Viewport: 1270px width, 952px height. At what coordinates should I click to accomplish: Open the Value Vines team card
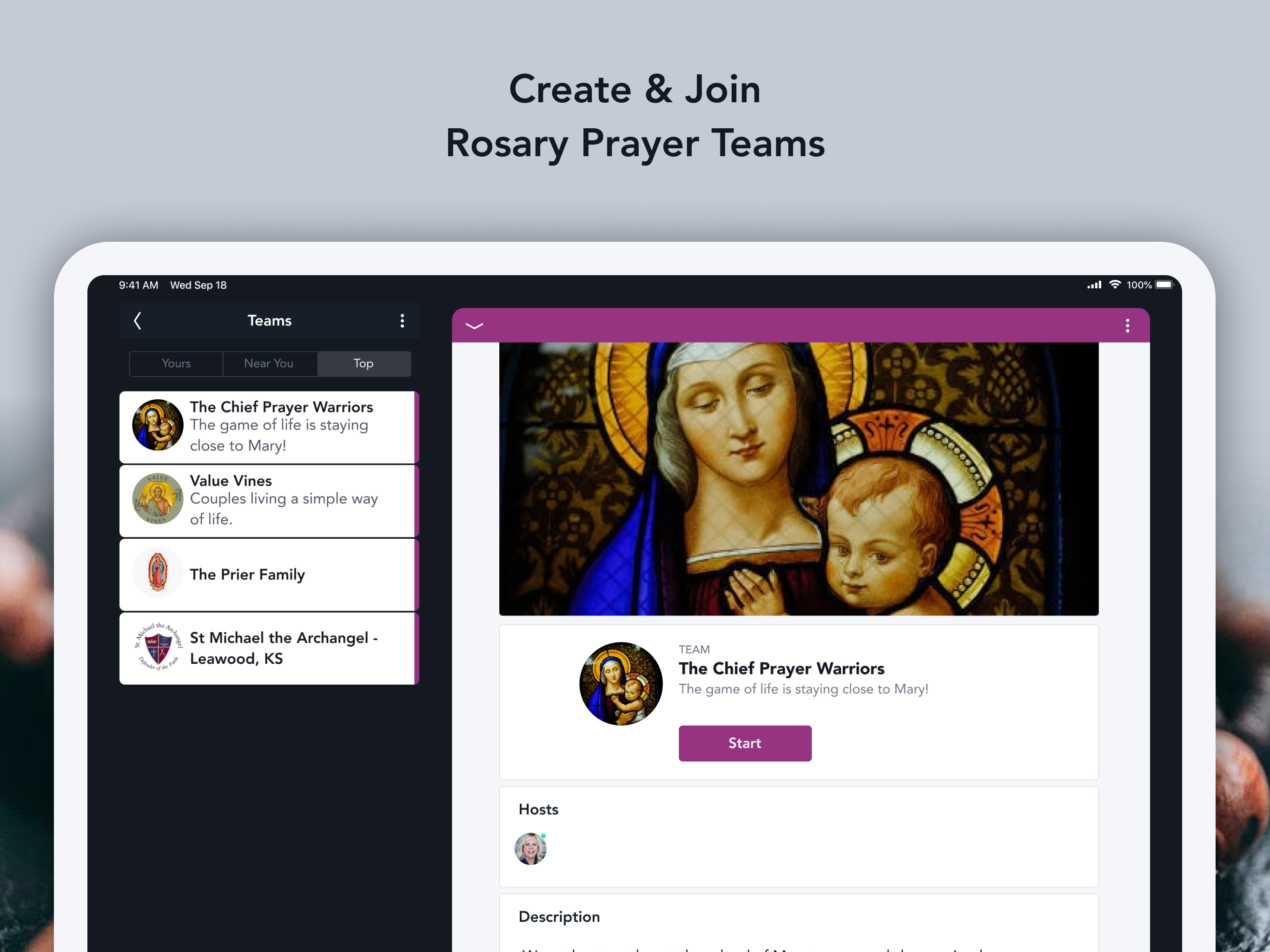point(269,501)
